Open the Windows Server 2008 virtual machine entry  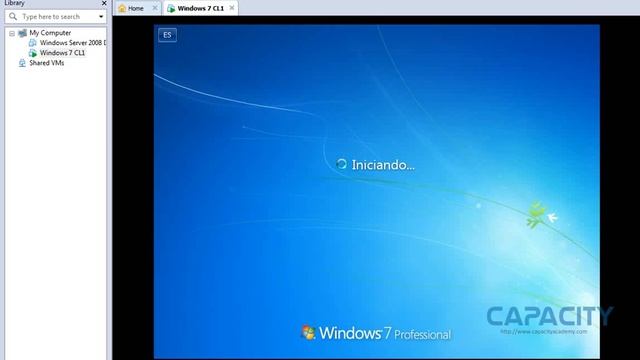(73, 43)
